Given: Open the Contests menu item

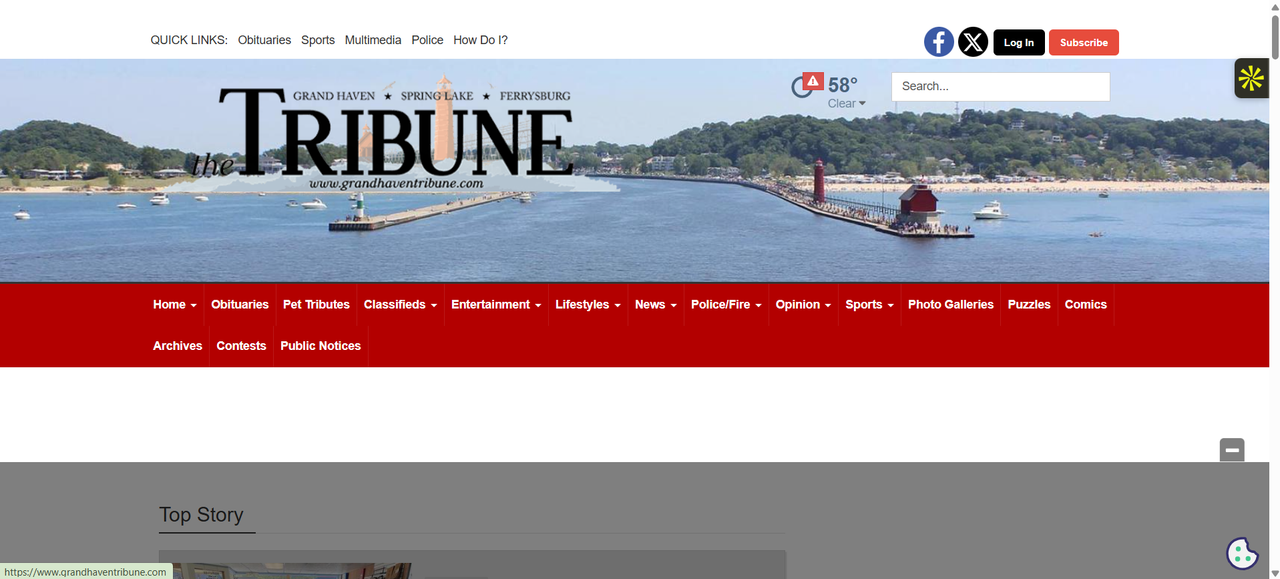Looking at the screenshot, I should 241,346.
